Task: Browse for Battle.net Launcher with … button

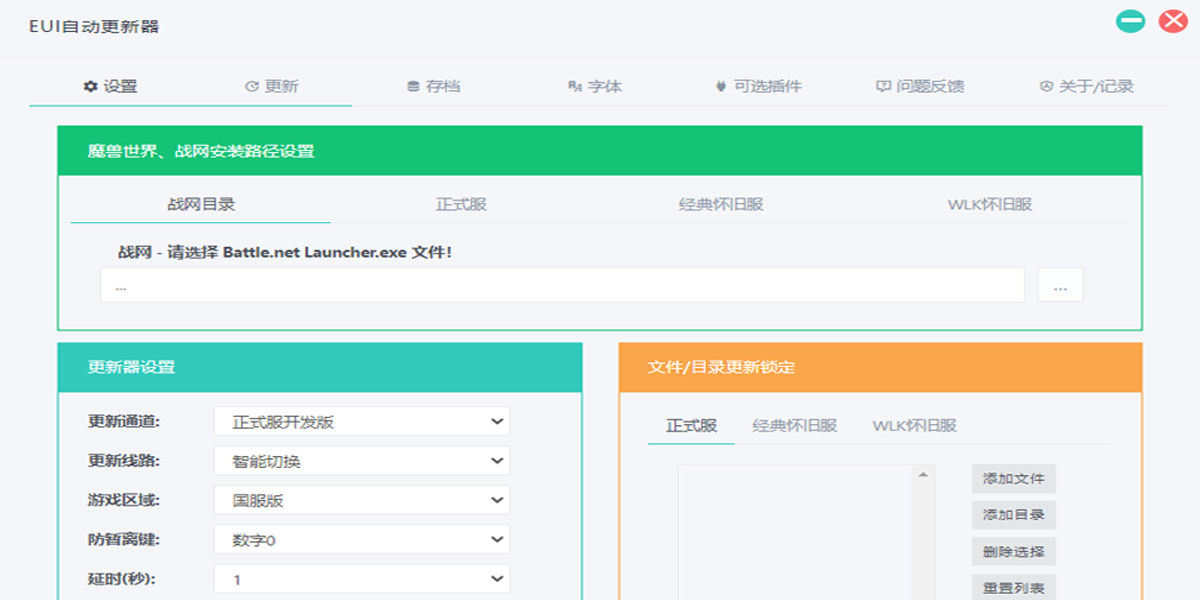Action: tap(1060, 285)
